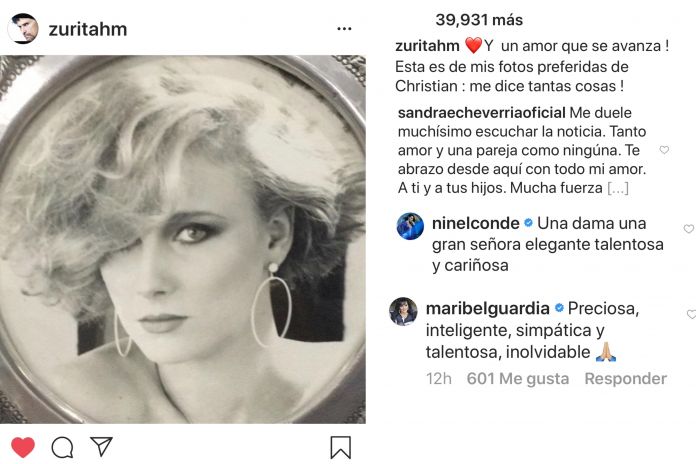696x464 pixels.
Task: Share post via paper plane icon
Action: coord(101,446)
